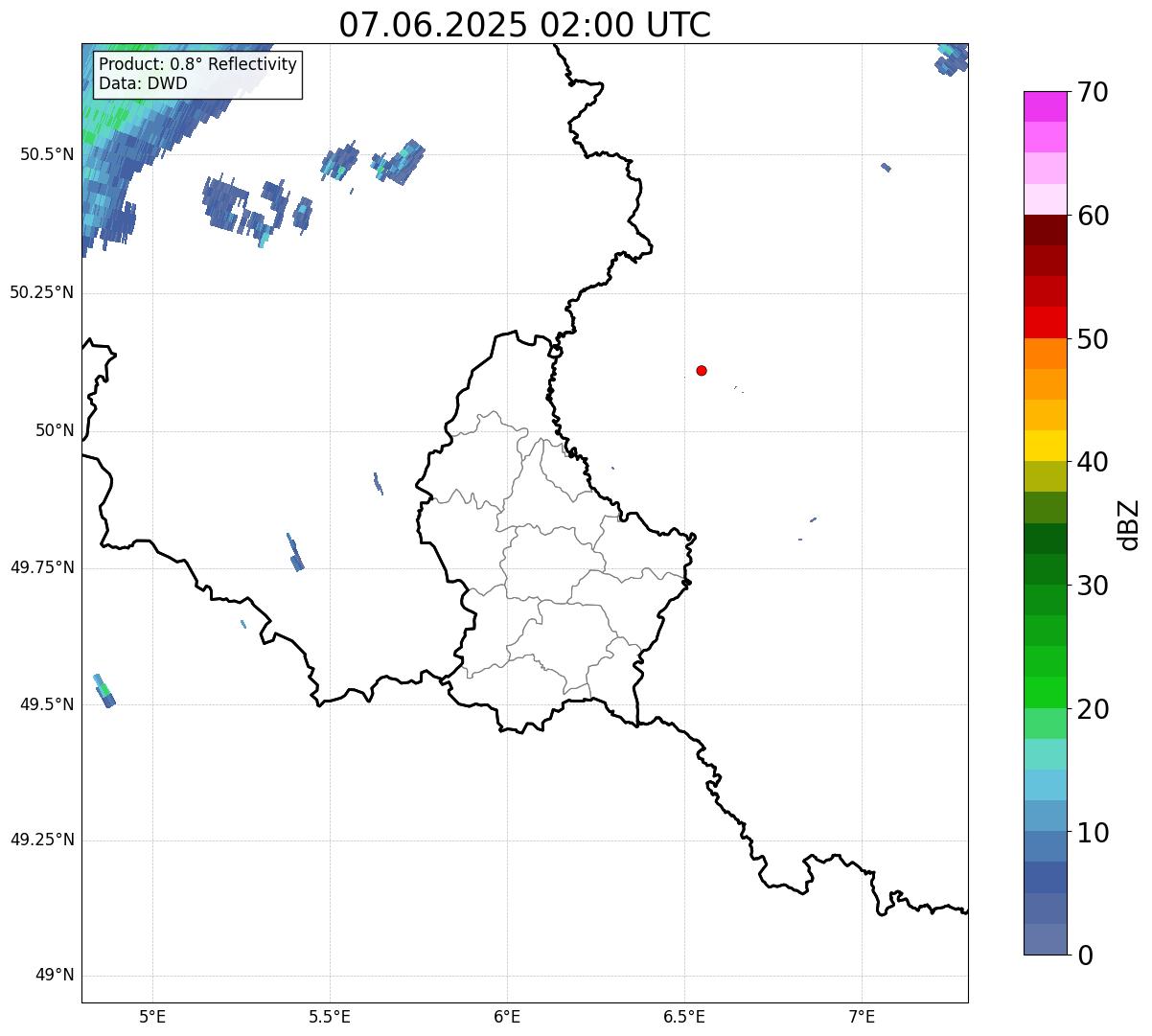Click the yellow swatch just above 40
This screenshot has width=1152, height=1036.
pyautogui.click(x=1045, y=446)
